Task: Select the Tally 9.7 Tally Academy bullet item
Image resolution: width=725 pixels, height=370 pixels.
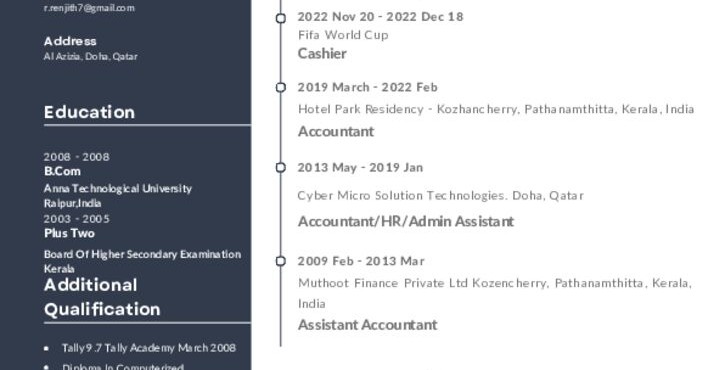Action: pos(149,348)
